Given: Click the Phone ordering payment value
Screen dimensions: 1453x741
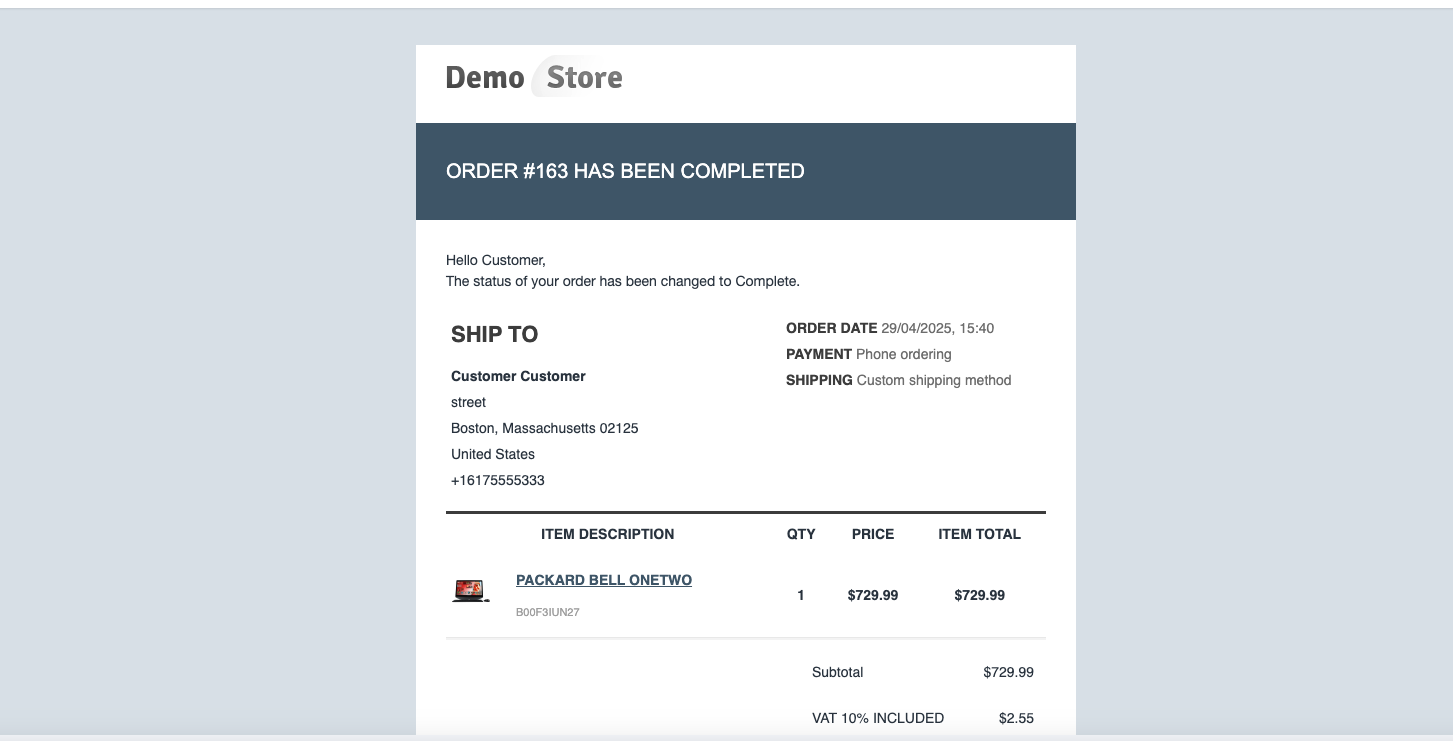Looking at the screenshot, I should pos(904,354).
